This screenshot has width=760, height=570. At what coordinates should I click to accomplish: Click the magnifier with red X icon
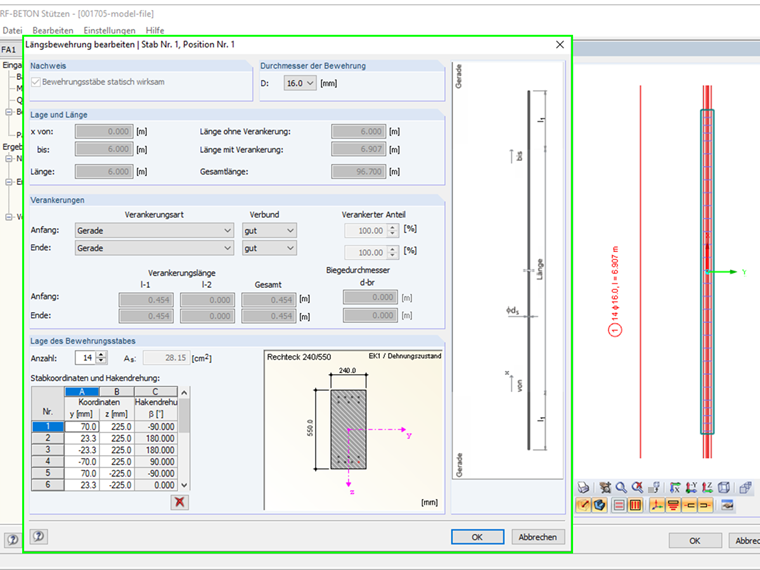[637, 488]
